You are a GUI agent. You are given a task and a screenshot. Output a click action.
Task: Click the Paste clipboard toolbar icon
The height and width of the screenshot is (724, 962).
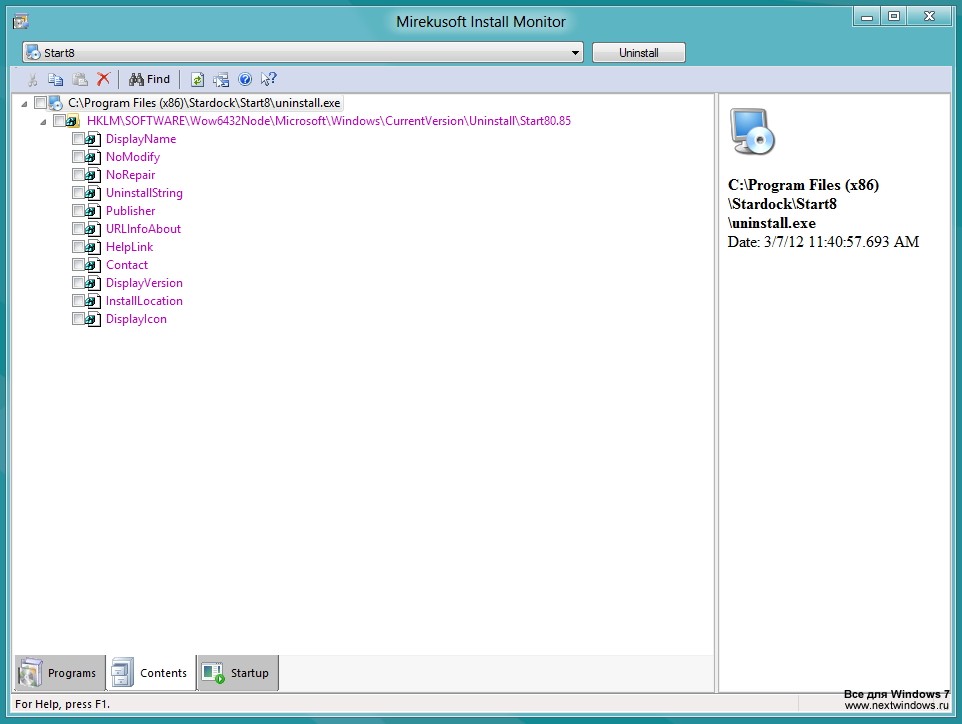point(80,79)
